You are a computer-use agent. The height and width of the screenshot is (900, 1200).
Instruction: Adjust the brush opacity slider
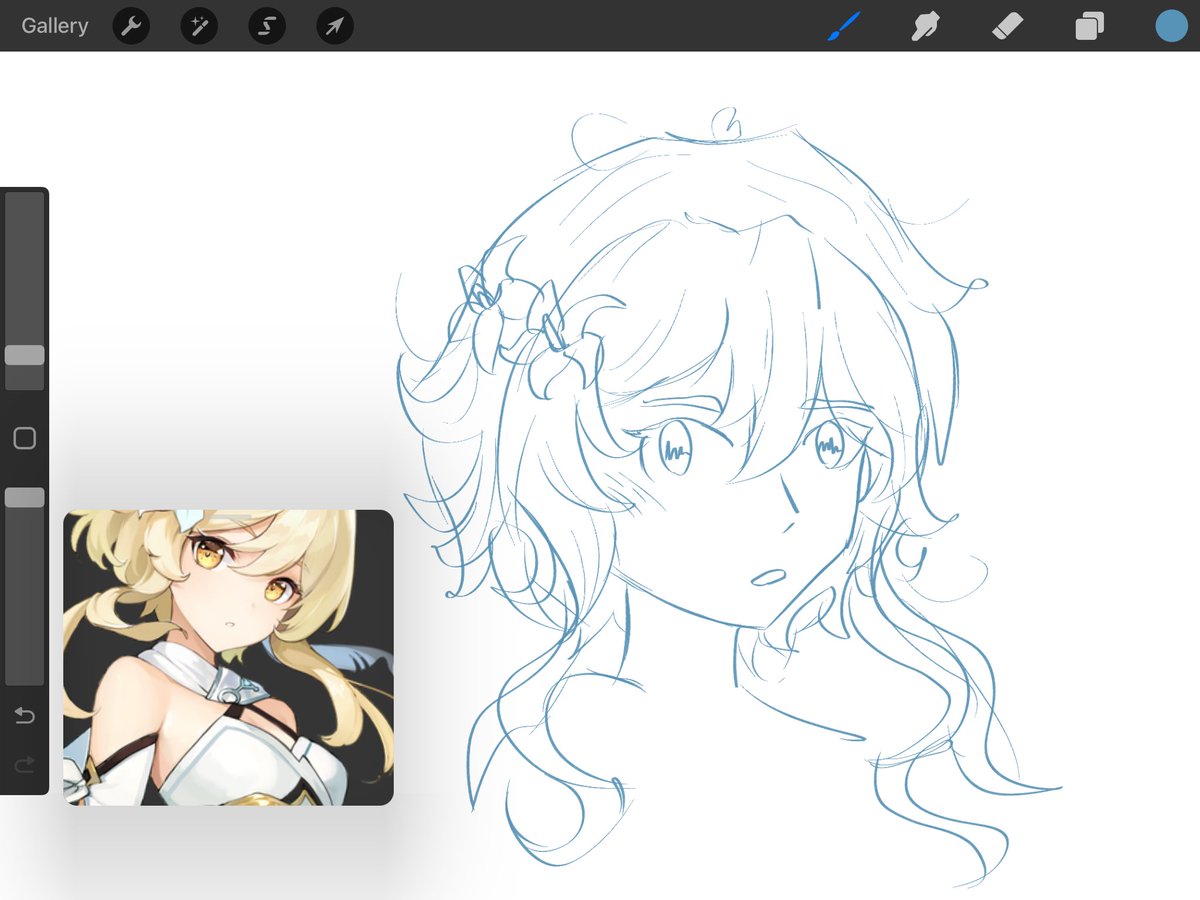[x=24, y=497]
